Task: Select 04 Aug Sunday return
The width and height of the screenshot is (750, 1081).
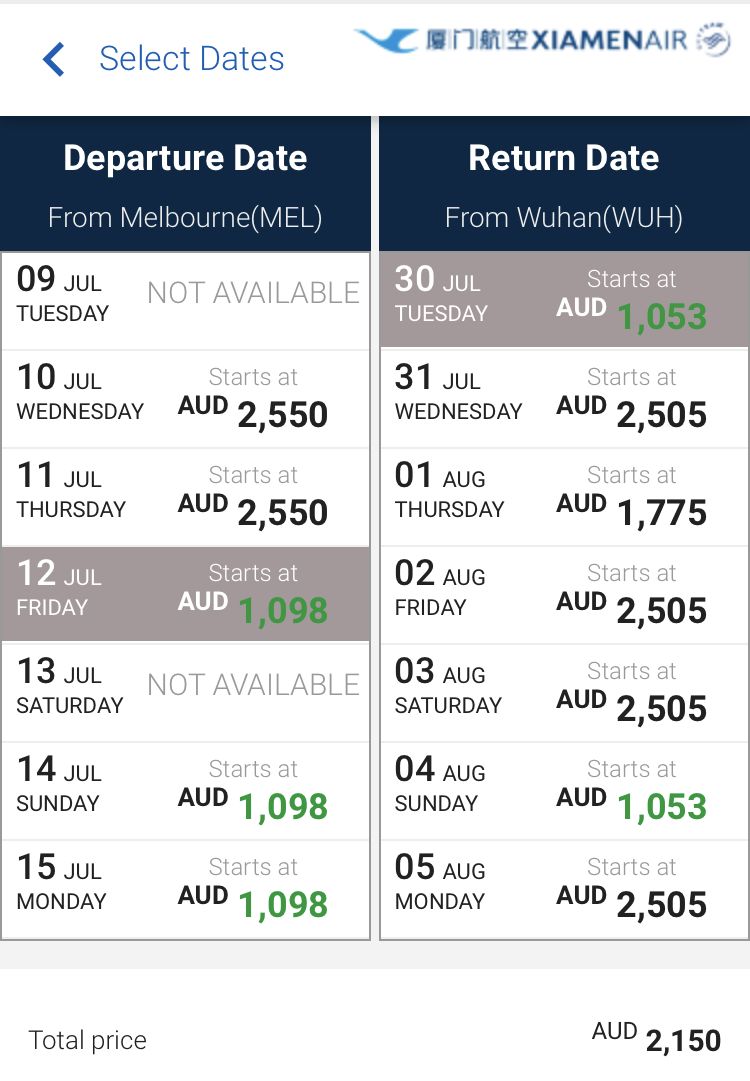Action: [564, 791]
